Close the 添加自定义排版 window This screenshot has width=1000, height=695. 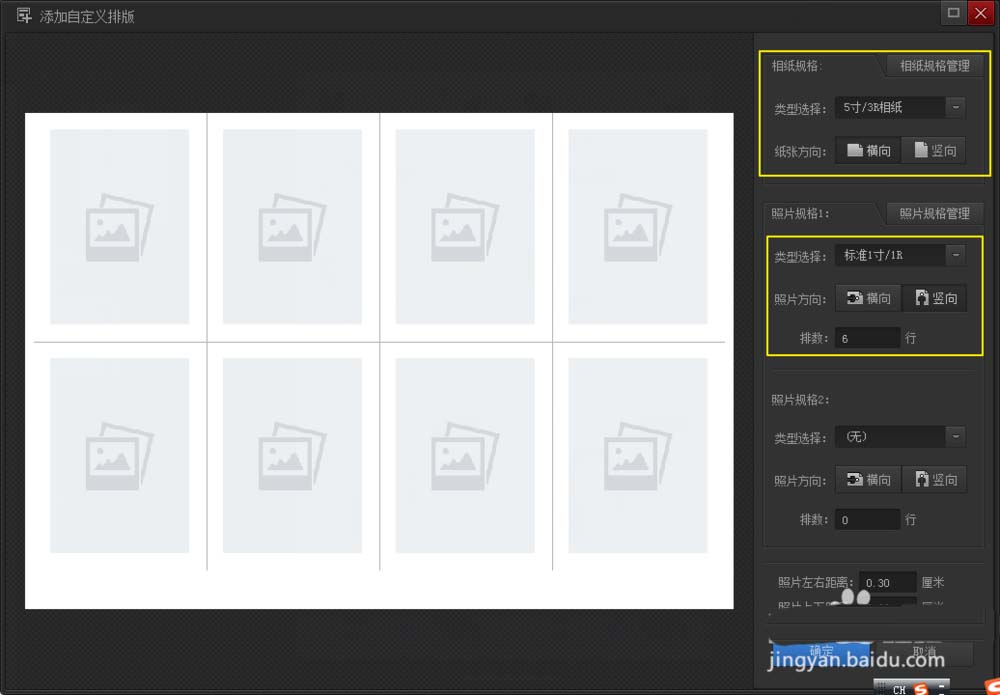coord(980,13)
